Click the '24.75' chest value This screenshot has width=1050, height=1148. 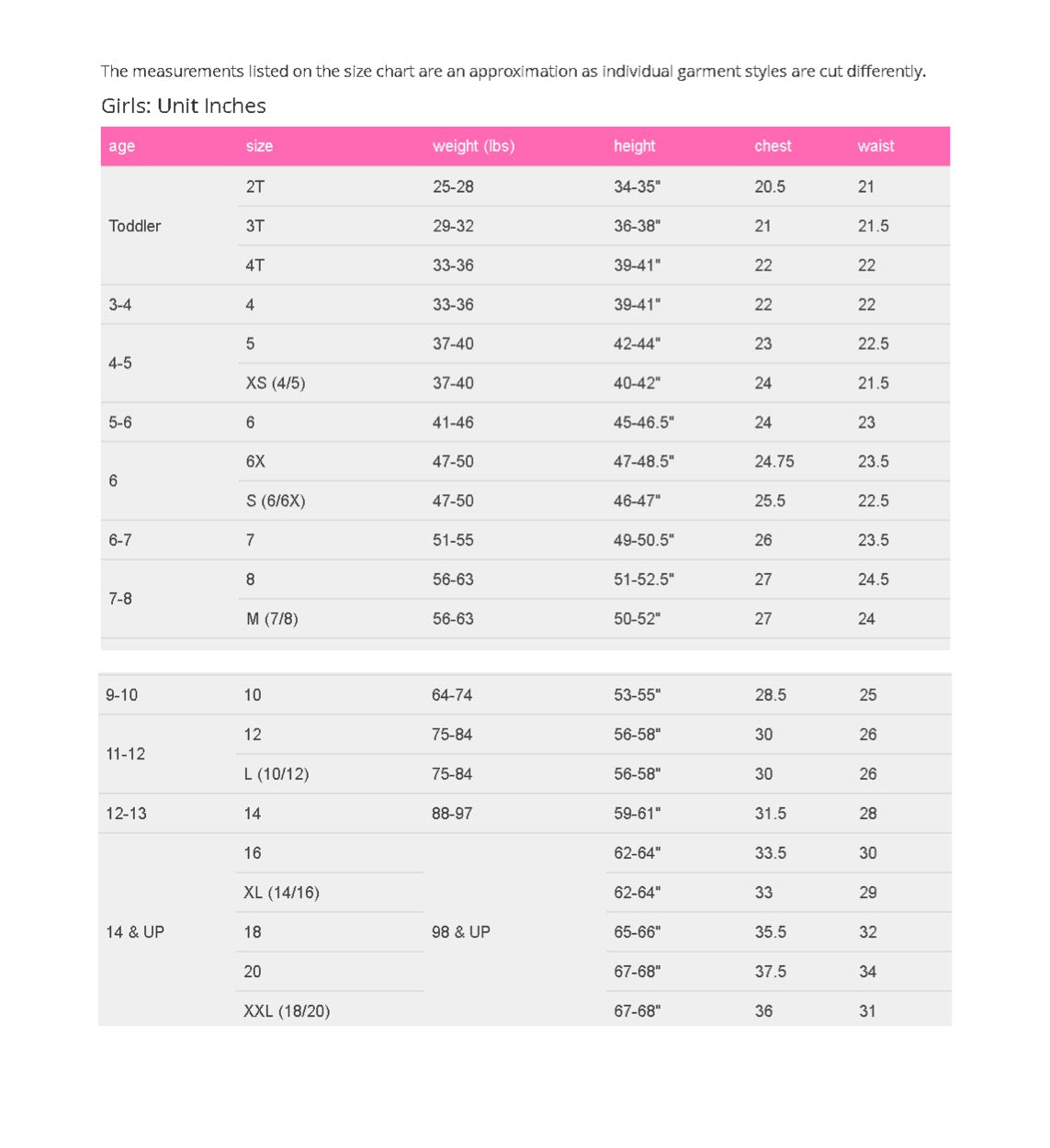coord(774,462)
